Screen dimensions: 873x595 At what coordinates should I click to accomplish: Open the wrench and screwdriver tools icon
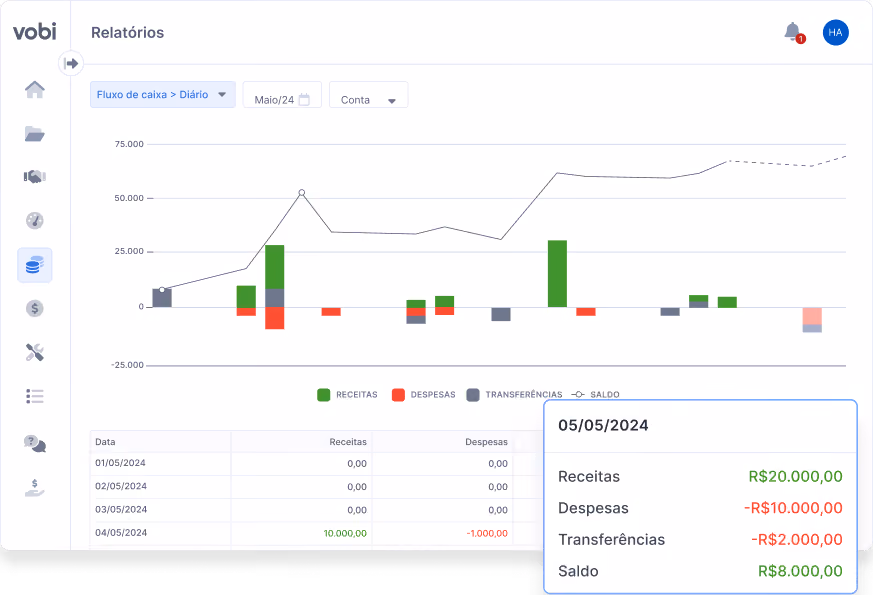[35, 352]
